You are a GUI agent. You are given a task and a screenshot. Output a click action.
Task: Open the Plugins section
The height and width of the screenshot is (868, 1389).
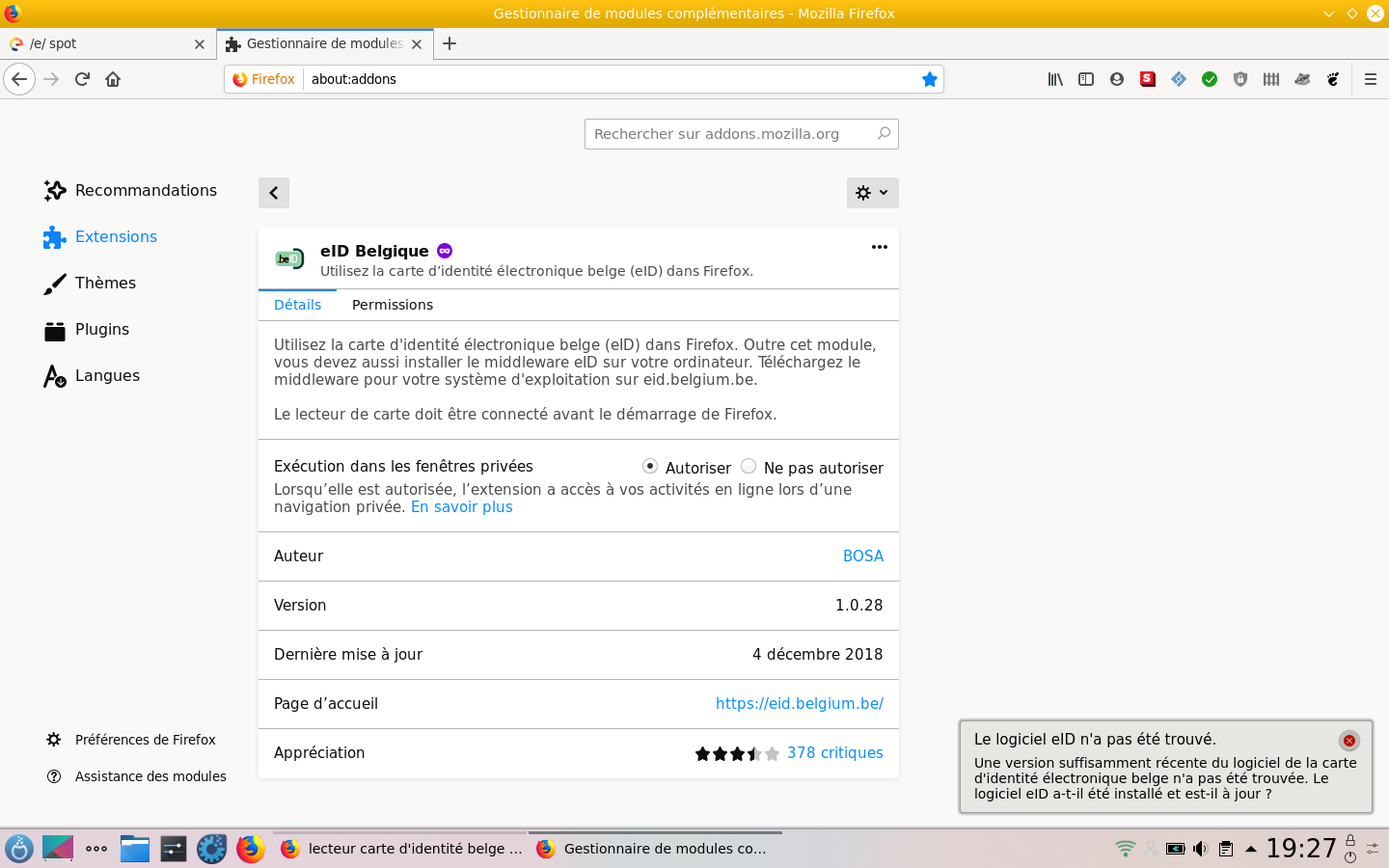(x=86, y=329)
